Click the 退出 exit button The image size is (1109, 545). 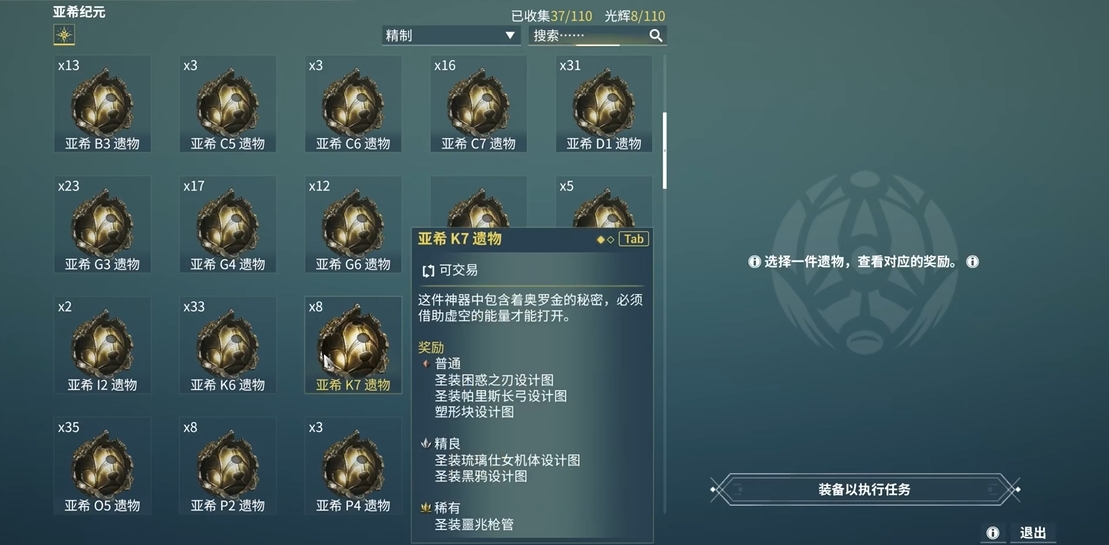[x=1033, y=532]
